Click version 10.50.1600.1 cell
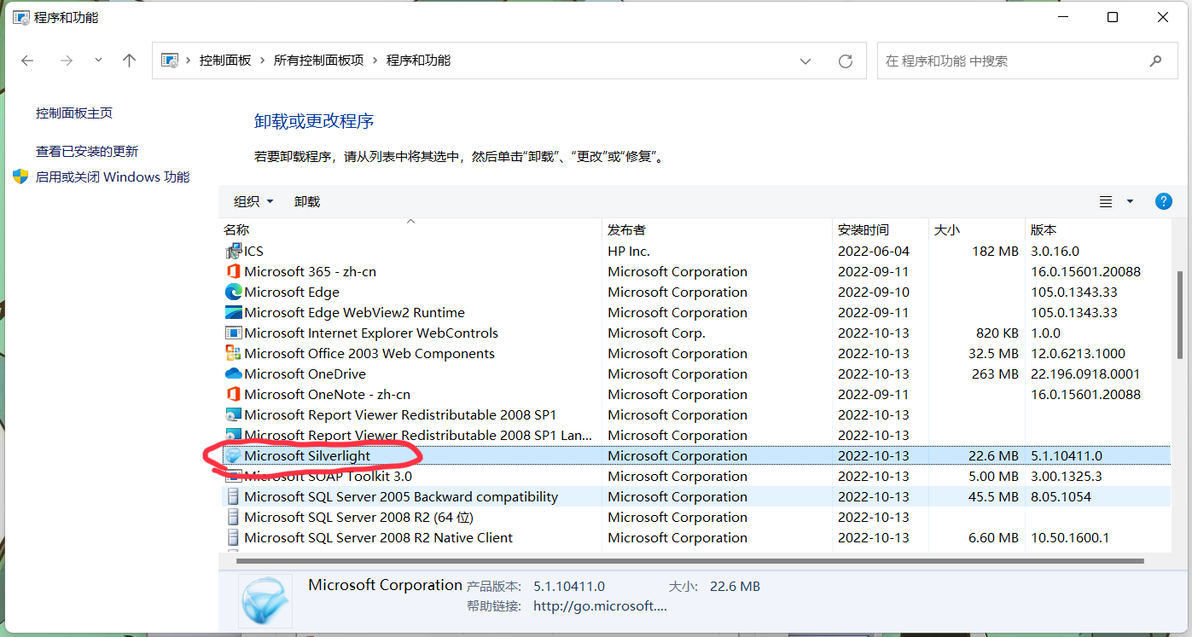This screenshot has width=1192, height=637. pyautogui.click(x=1070, y=537)
